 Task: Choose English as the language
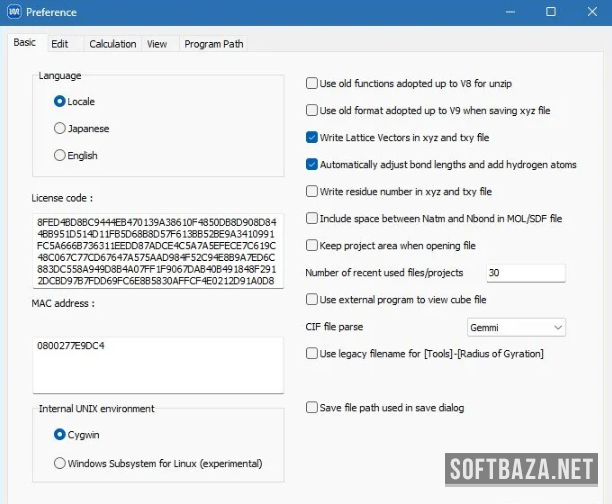(61, 155)
